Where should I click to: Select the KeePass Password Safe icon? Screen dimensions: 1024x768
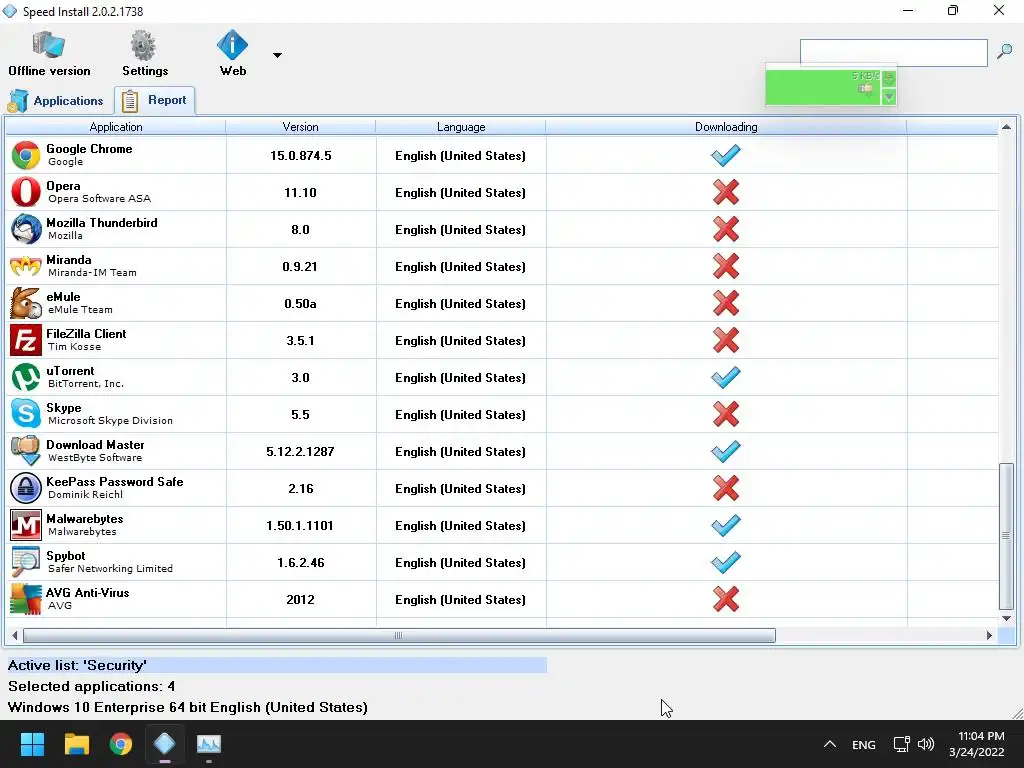25,488
